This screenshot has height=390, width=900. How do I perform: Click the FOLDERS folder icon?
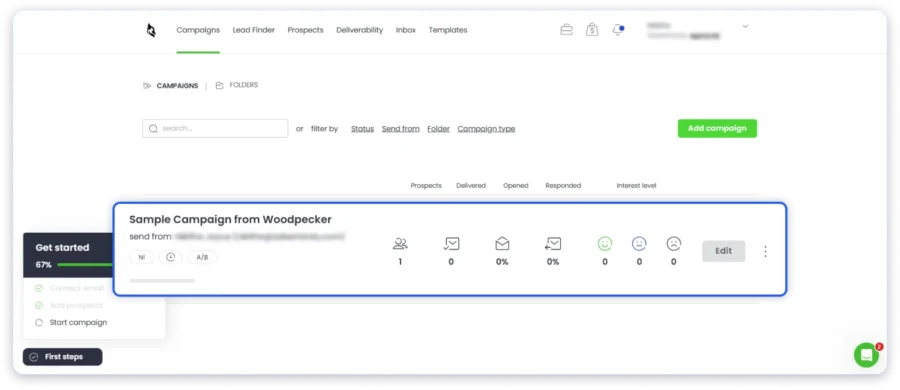tap(219, 86)
